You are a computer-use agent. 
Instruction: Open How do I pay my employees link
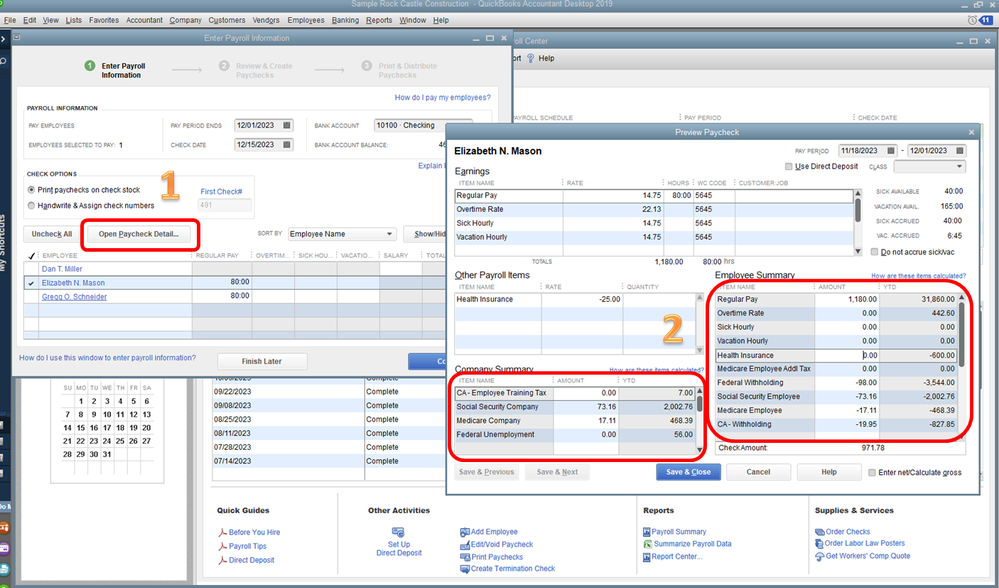click(443, 97)
